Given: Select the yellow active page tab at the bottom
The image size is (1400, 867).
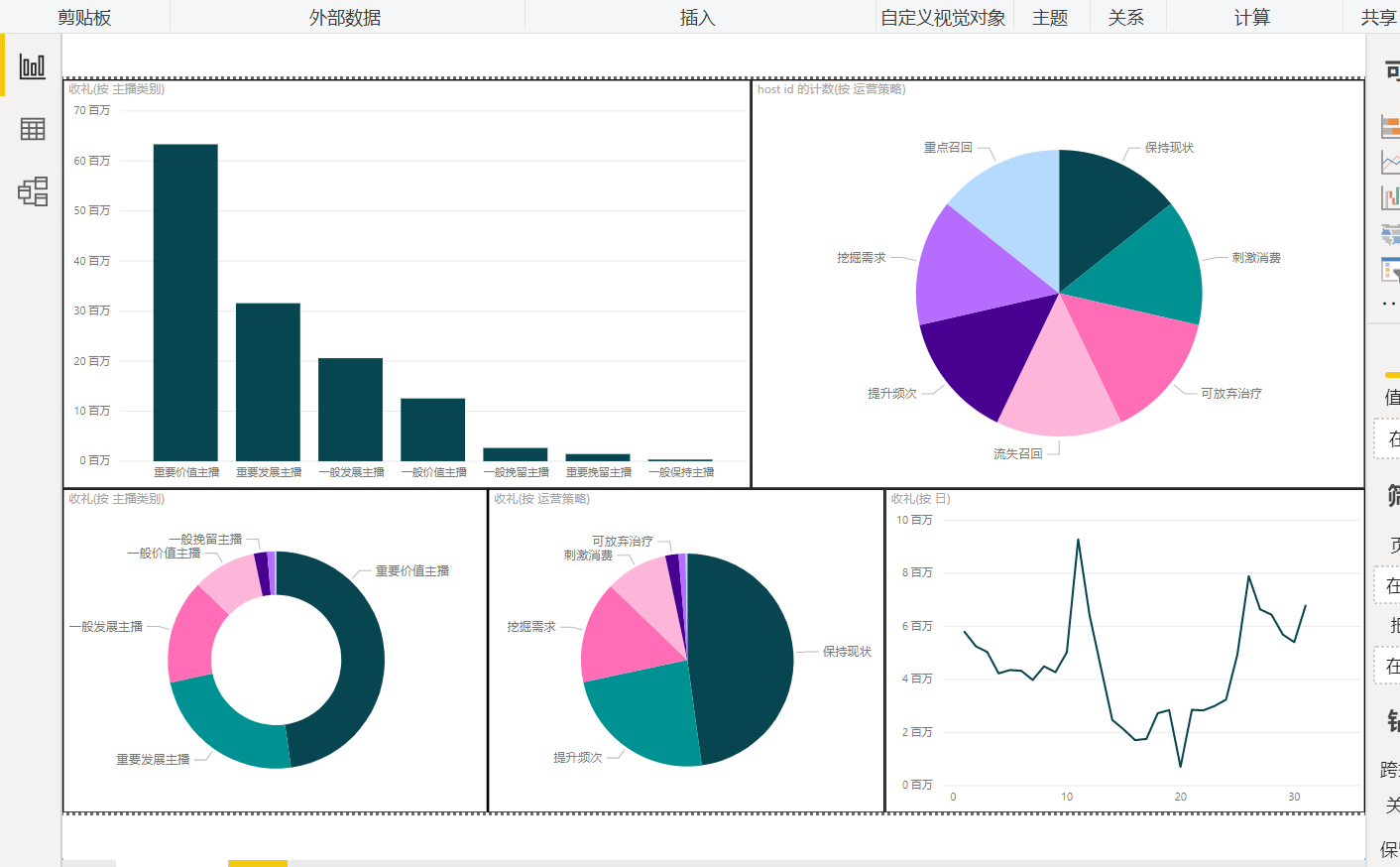Looking at the screenshot, I should click(x=258, y=863).
